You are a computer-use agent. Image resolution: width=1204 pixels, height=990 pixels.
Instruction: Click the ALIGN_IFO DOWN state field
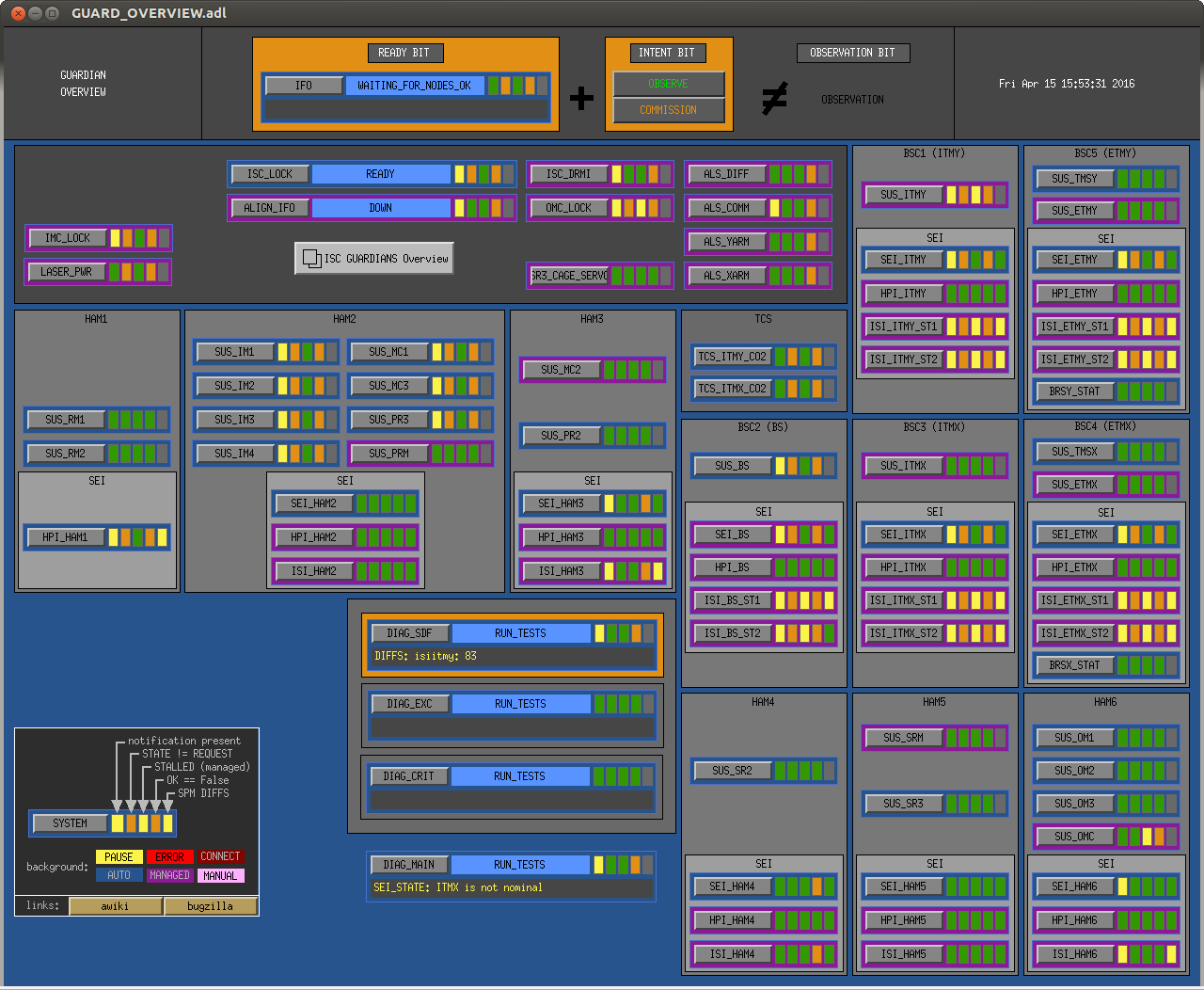[x=381, y=208]
